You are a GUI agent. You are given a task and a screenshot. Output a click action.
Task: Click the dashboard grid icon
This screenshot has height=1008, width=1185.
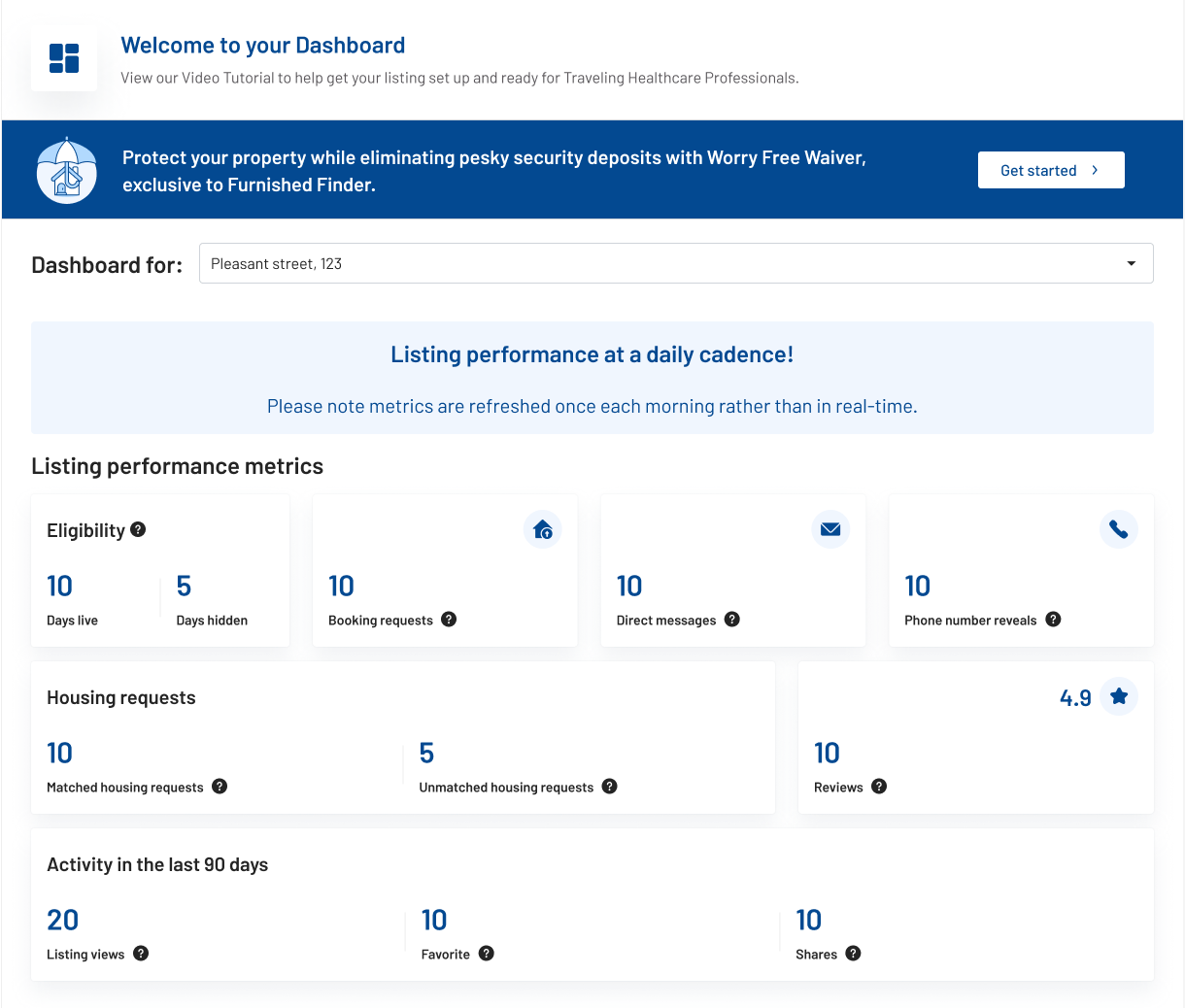(64, 58)
